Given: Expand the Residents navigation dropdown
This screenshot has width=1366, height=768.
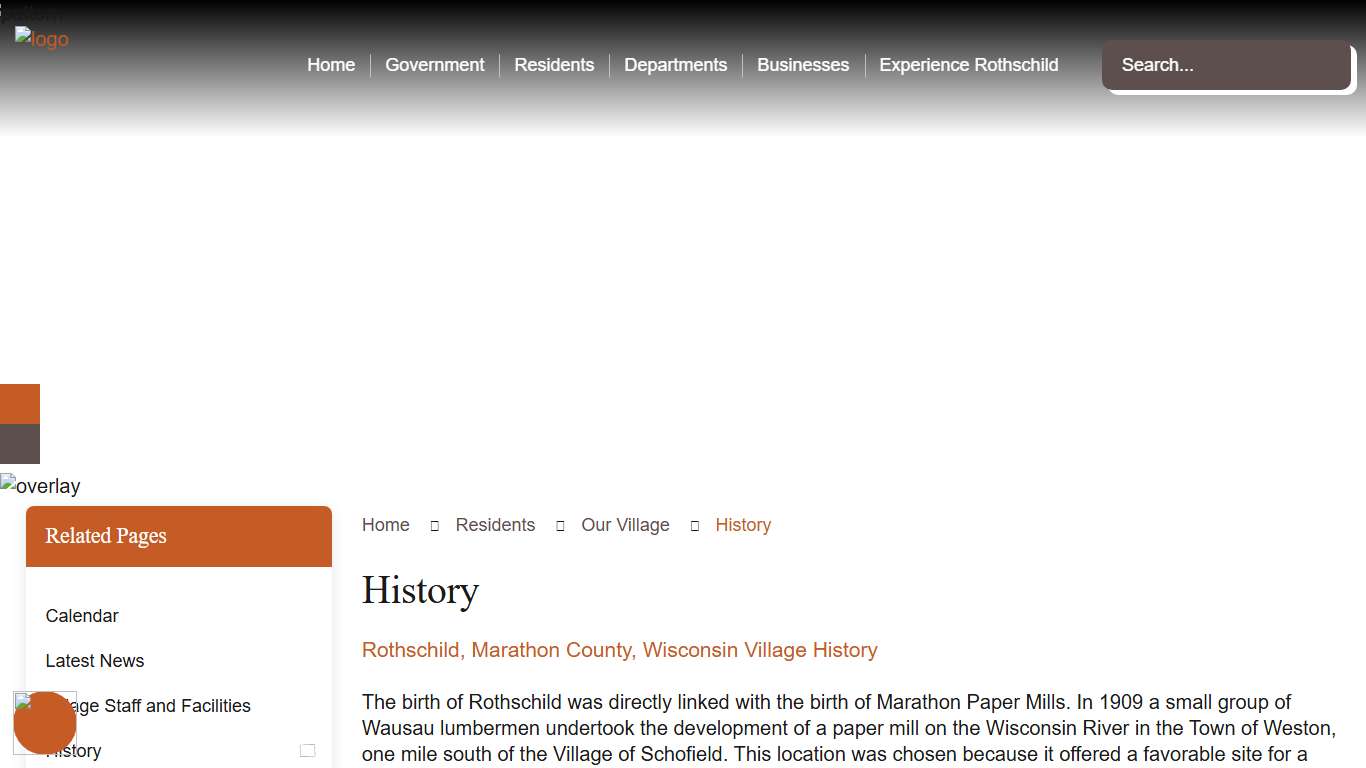Looking at the screenshot, I should tap(554, 64).
